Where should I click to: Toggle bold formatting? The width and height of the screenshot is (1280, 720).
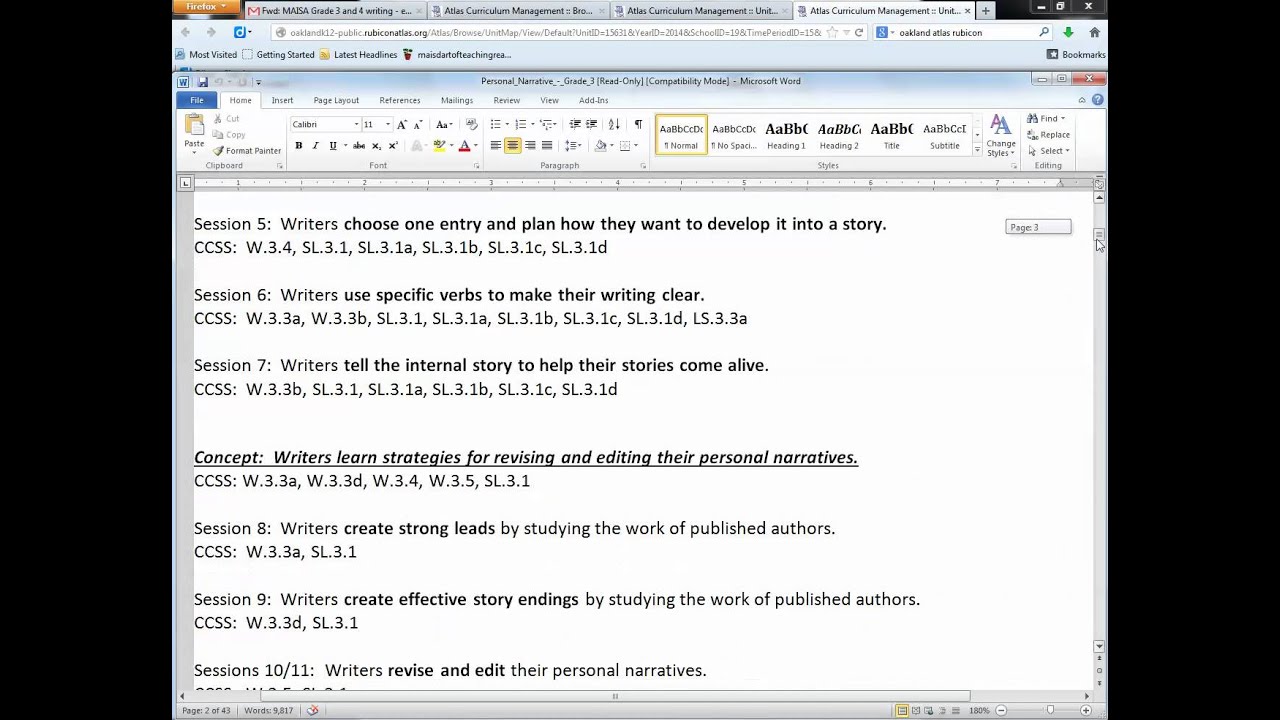pyautogui.click(x=298, y=146)
